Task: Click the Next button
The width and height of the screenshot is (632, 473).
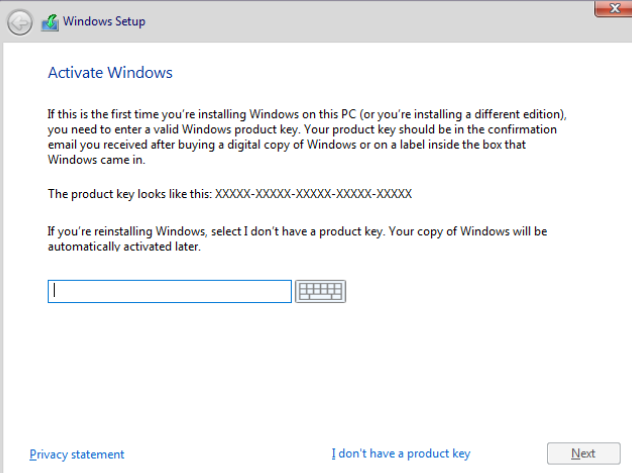Action: point(583,454)
